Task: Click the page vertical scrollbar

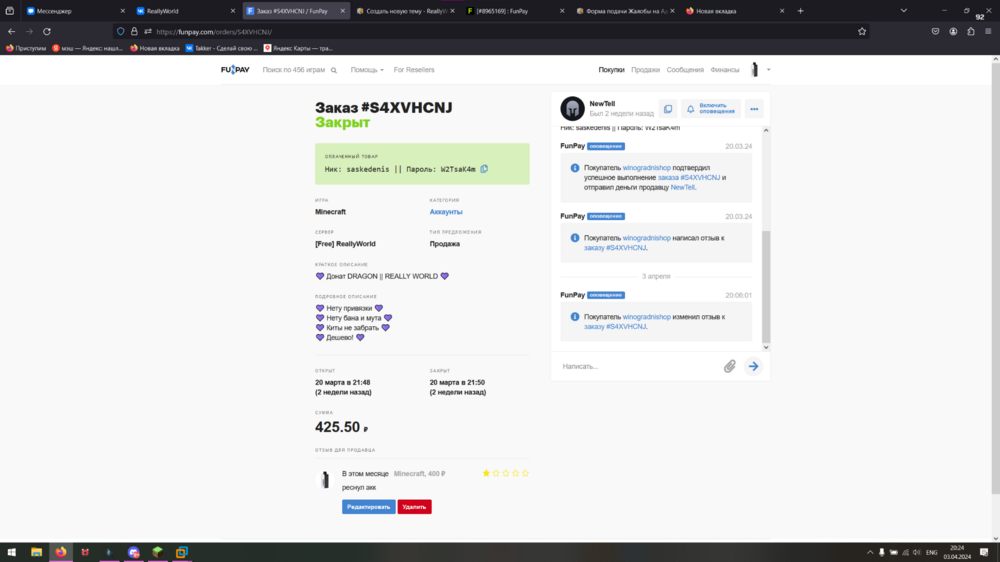Action: [996, 279]
